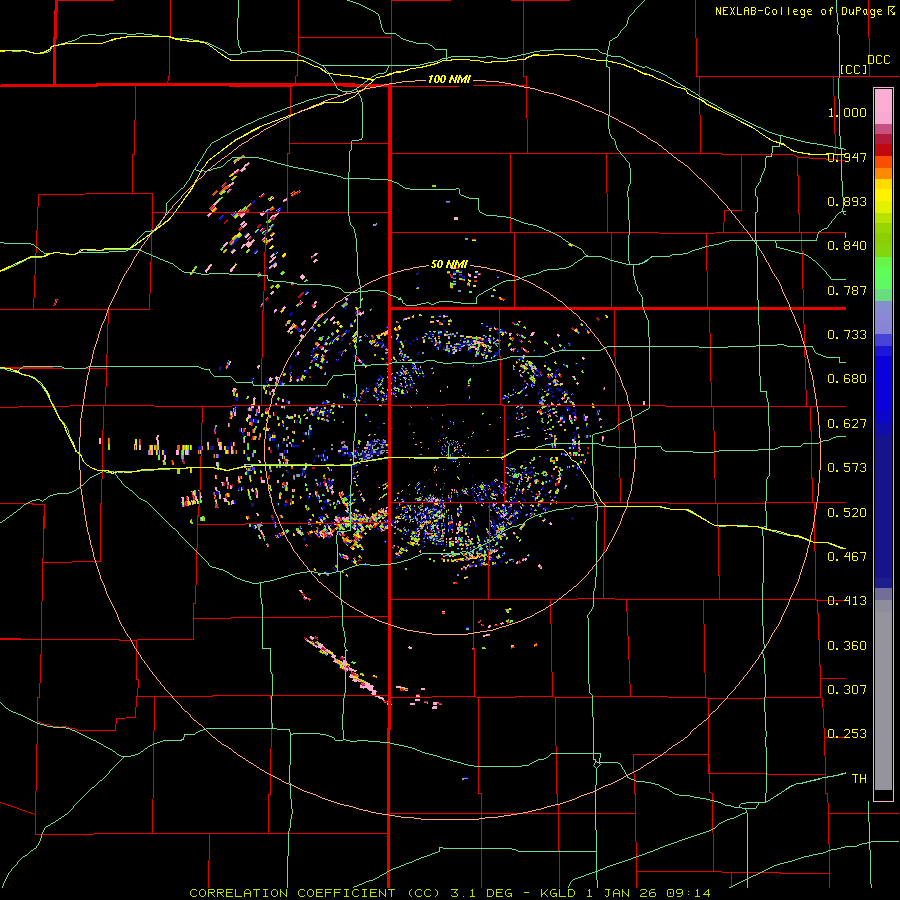Click the 0.573 color scale value
This screenshot has height=900, width=900.
(847, 468)
